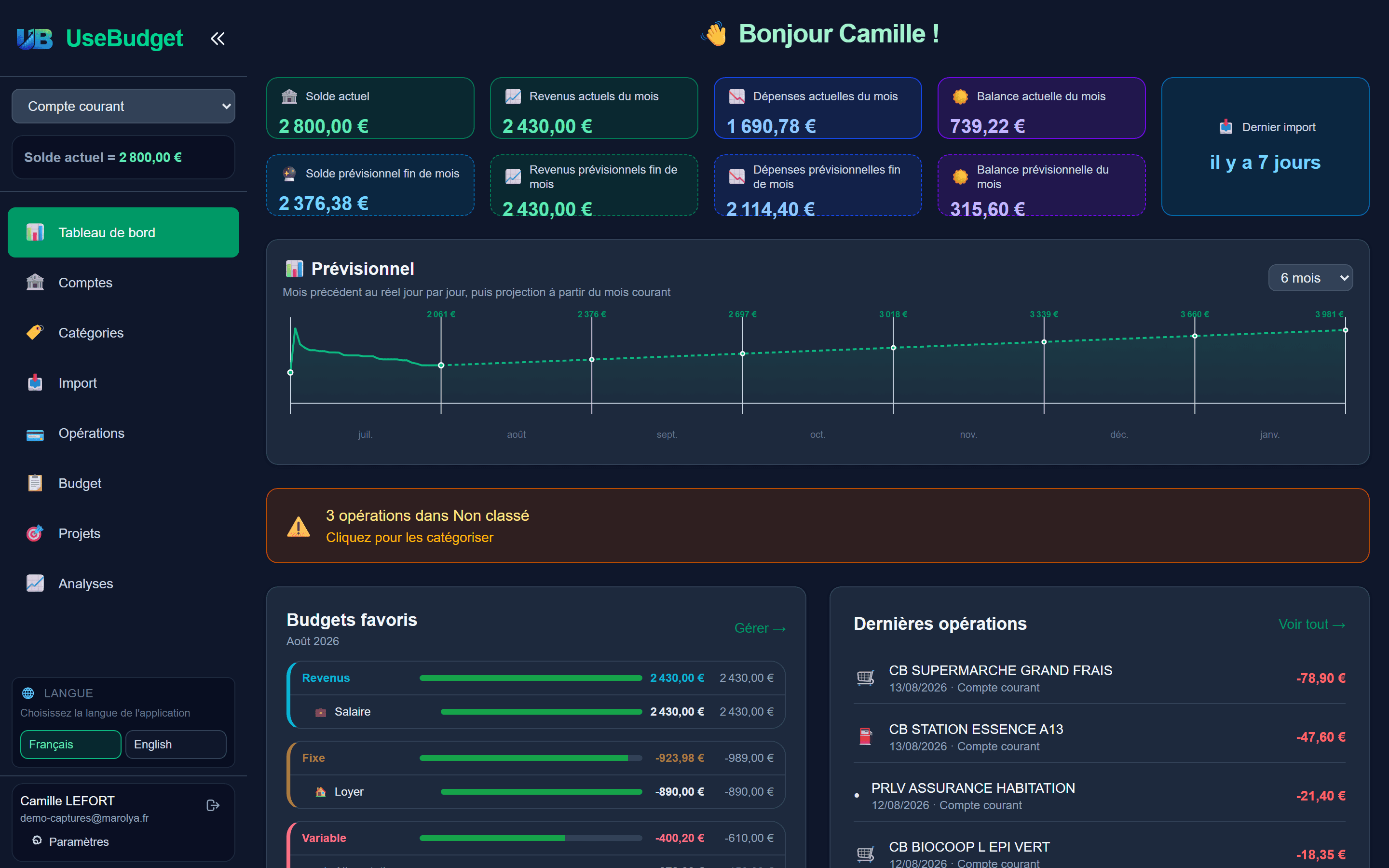The height and width of the screenshot is (868, 1389).
Task: Click the Revenus budget progress bar
Action: click(x=531, y=678)
